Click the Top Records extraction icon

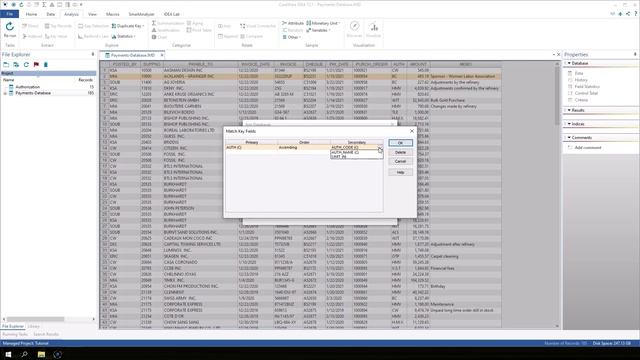pos(58,26)
